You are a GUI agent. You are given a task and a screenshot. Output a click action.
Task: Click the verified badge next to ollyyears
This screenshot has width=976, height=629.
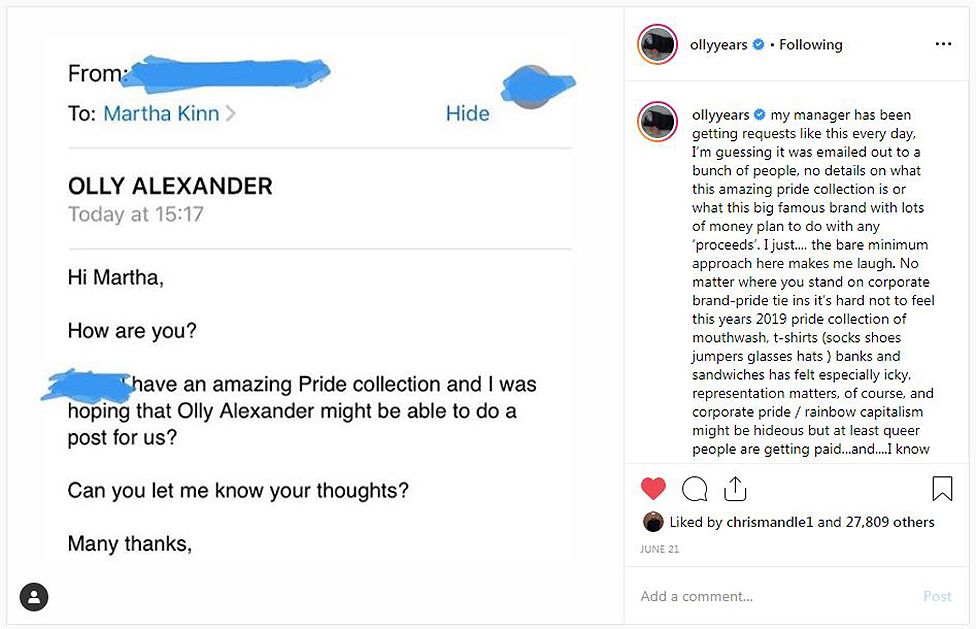click(759, 44)
